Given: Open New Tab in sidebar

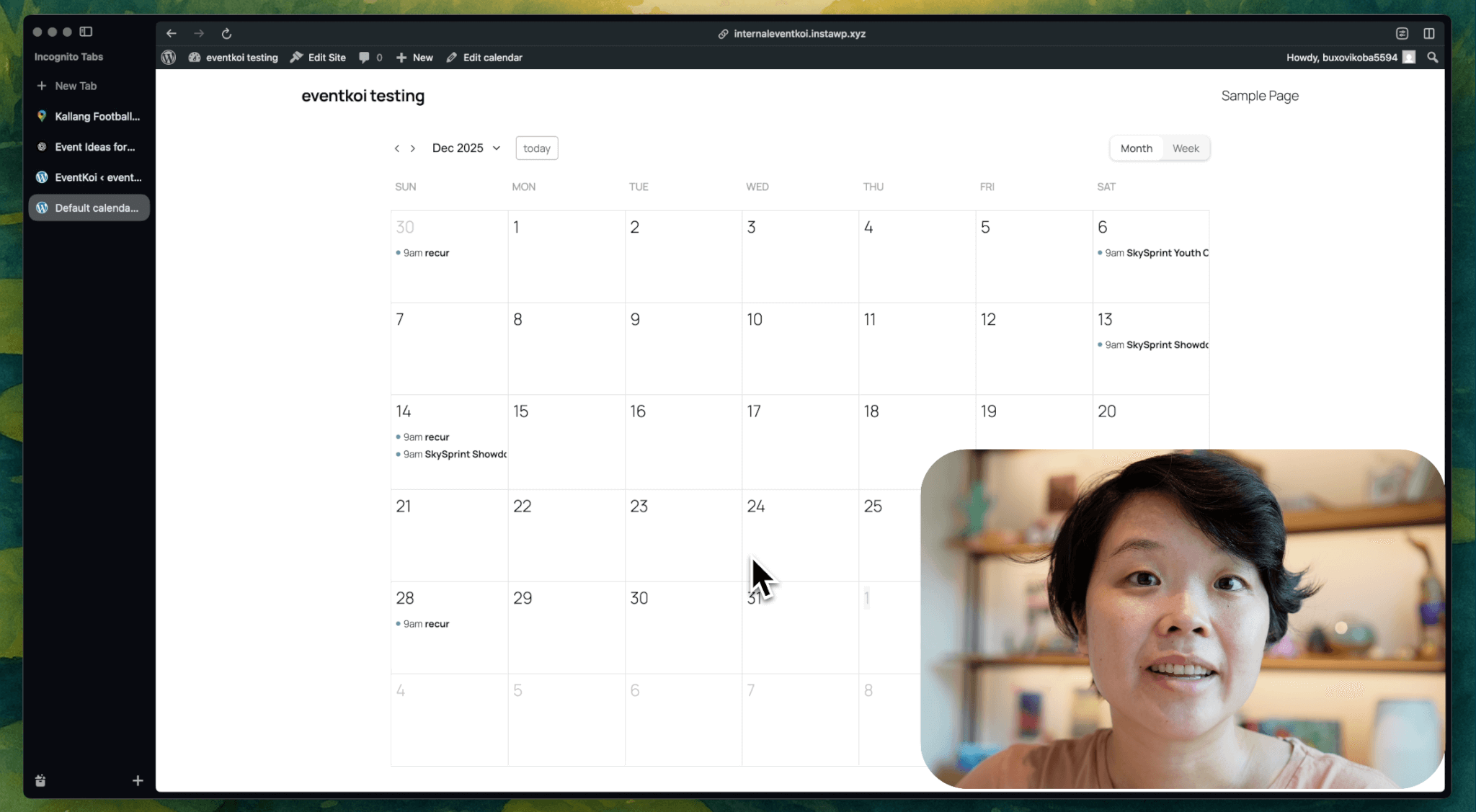Looking at the screenshot, I should pyautogui.click(x=89, y=86).
